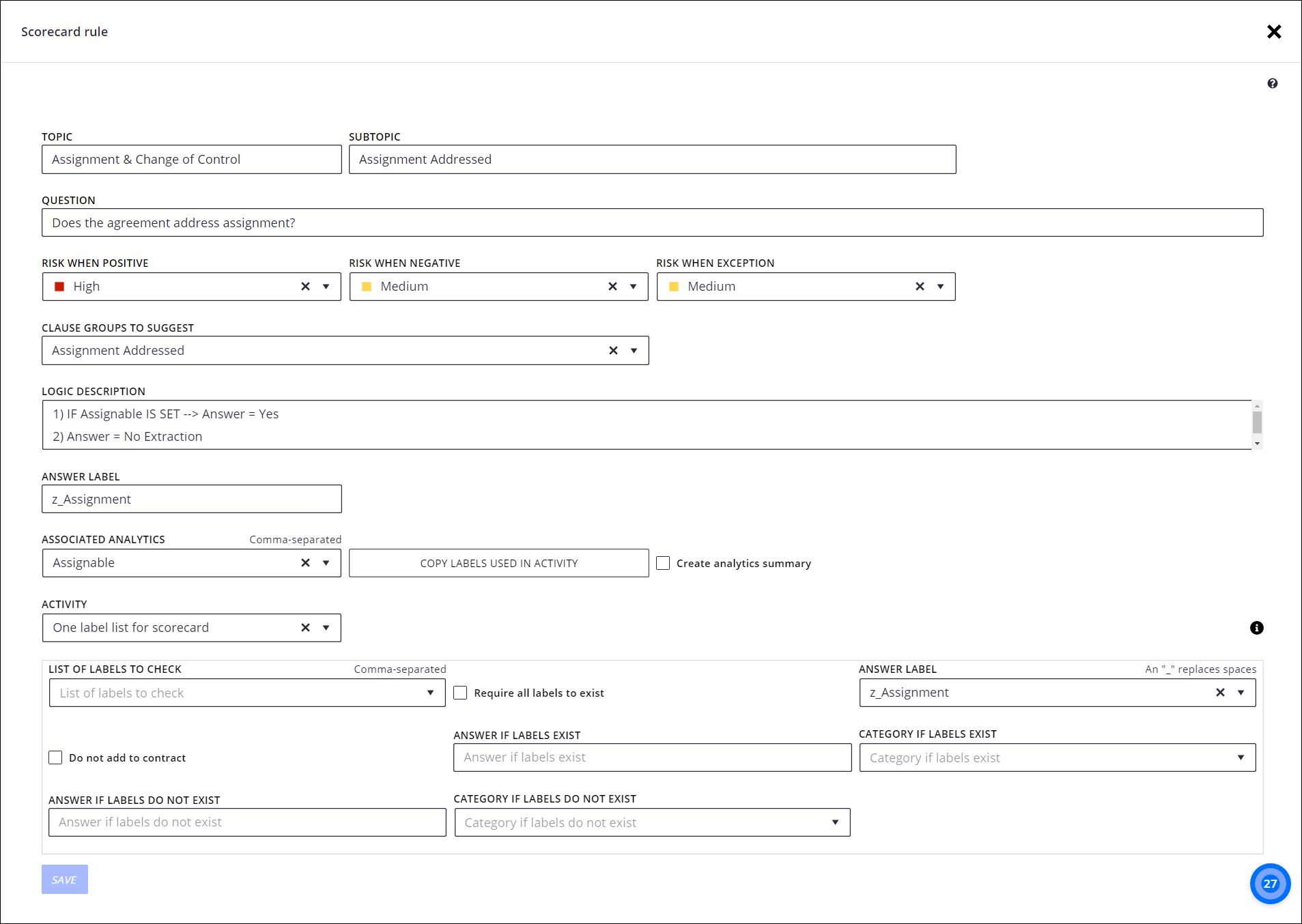Screen dimensions: 1302x924
Task: Enable Create analytics summary
Action: point(663,562)
